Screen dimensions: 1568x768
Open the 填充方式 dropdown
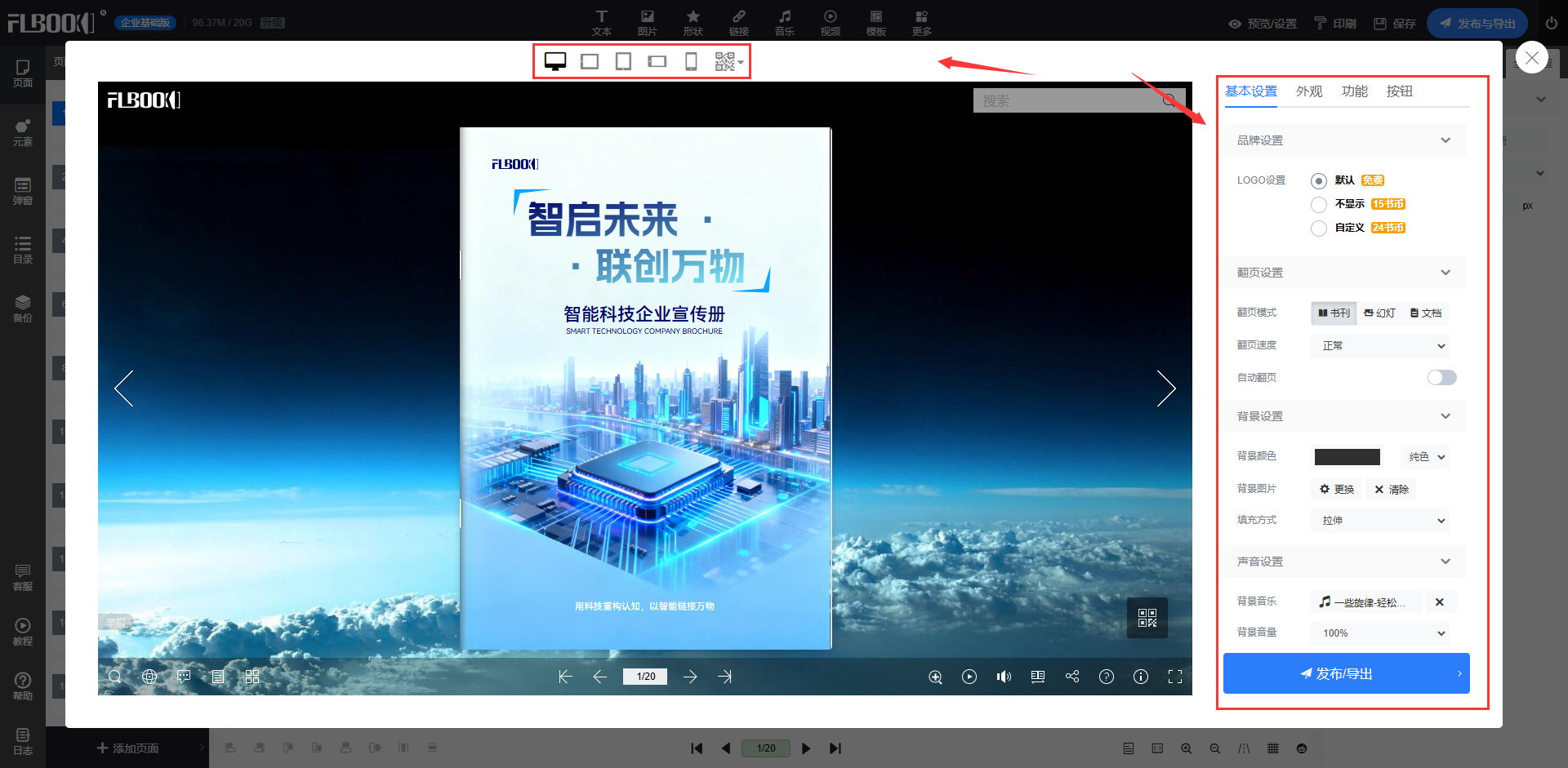coord(1380,521)
